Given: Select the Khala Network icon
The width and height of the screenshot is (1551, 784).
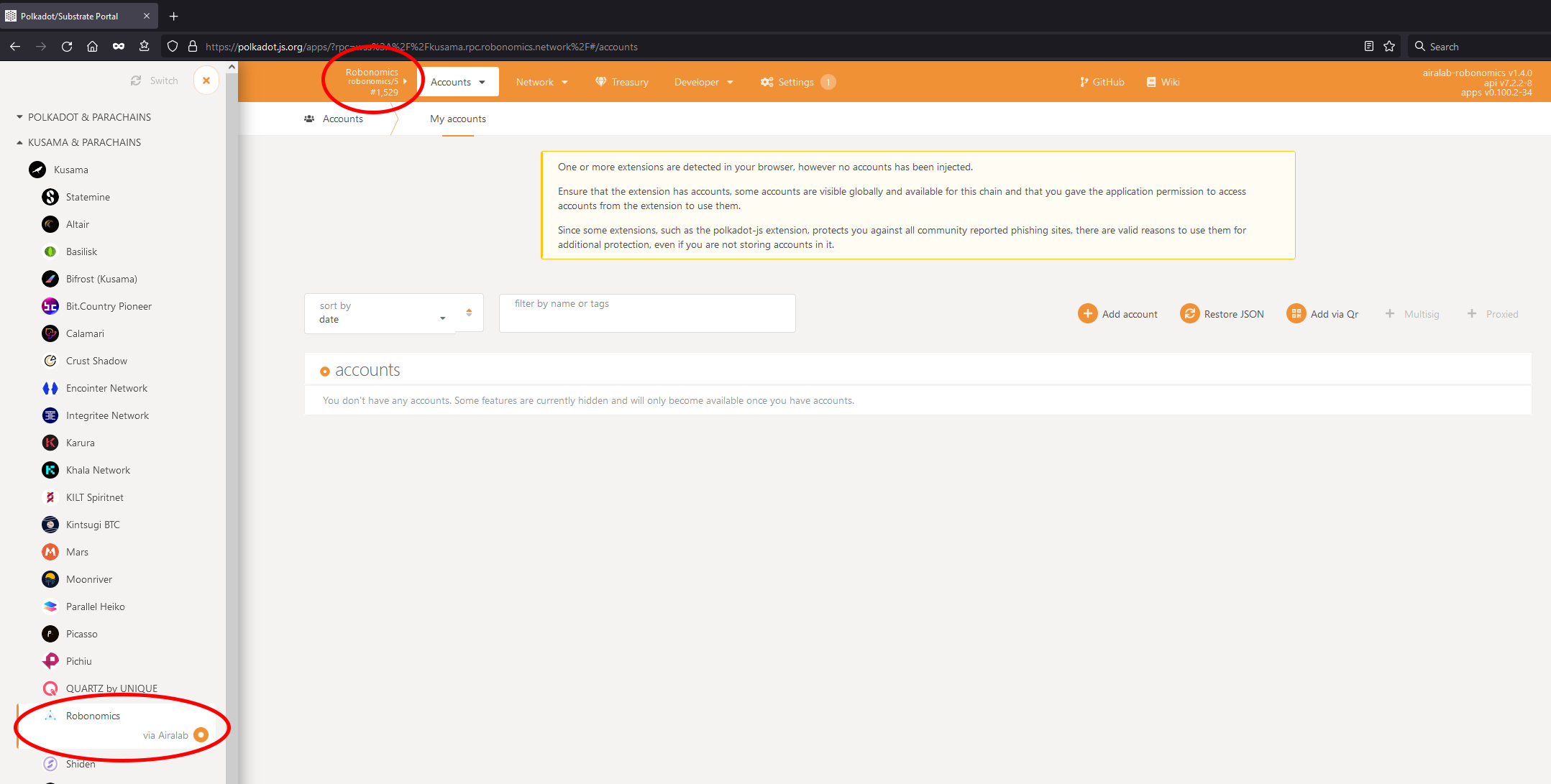Looking at the screenshot, I should tap(50, 470).
